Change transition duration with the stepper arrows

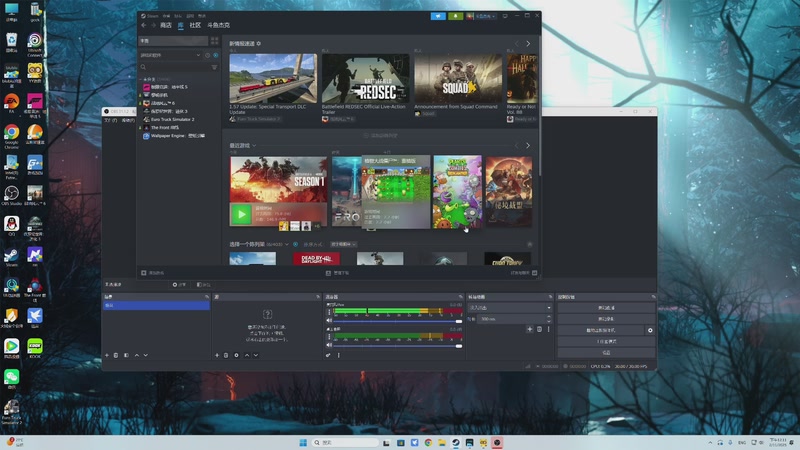pyautogui.click(x=549, y=319)
